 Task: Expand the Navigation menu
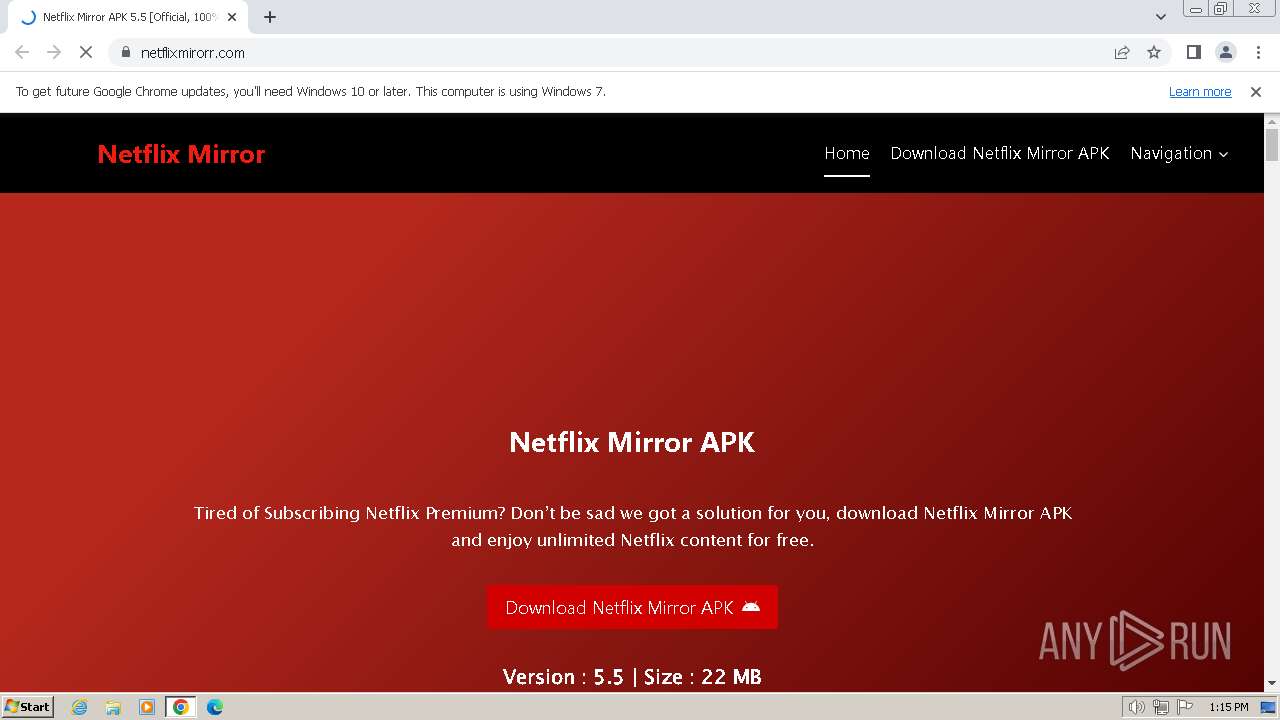pos(1179,153)
